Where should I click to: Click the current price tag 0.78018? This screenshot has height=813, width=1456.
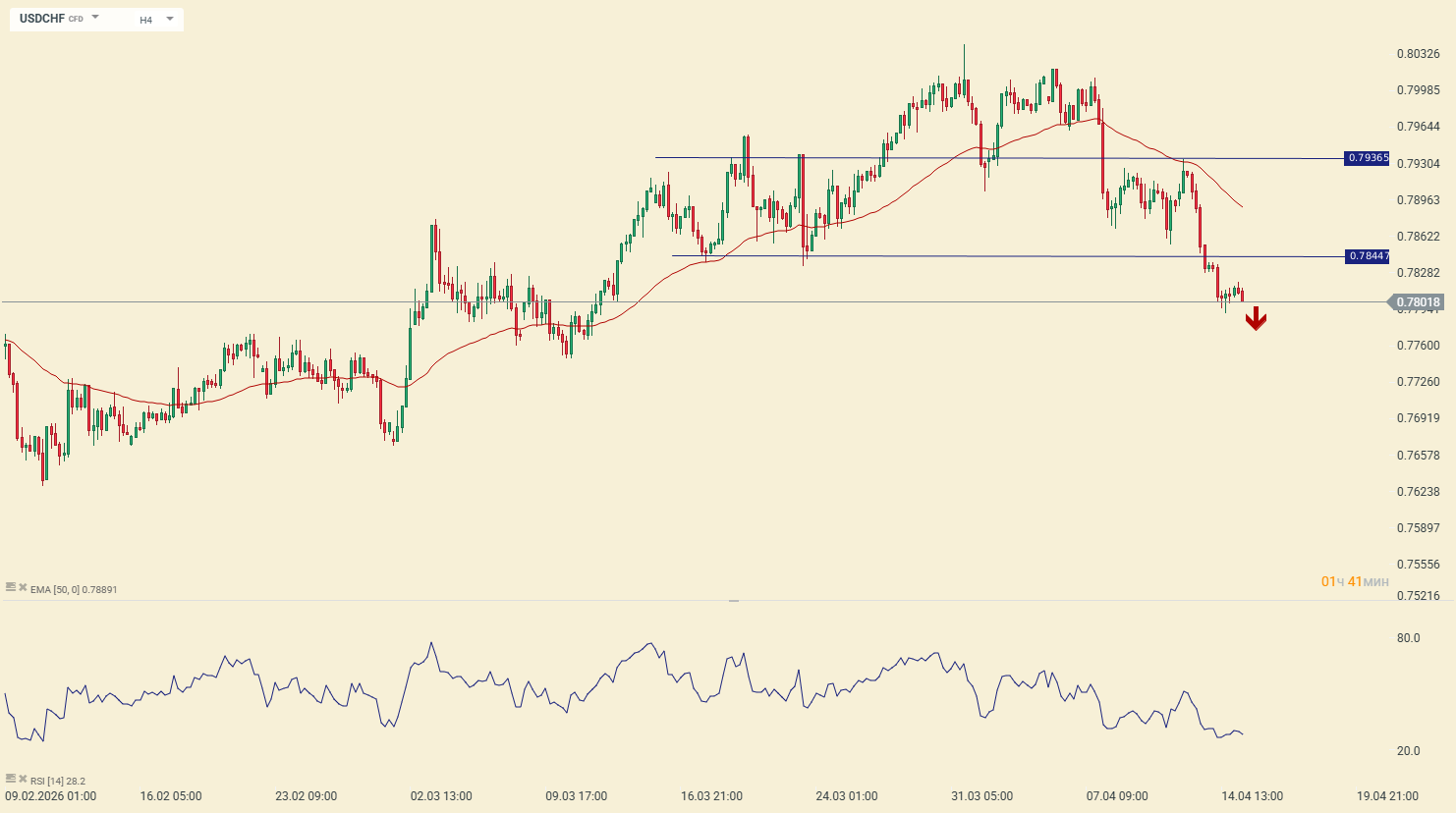[1417, 302]
